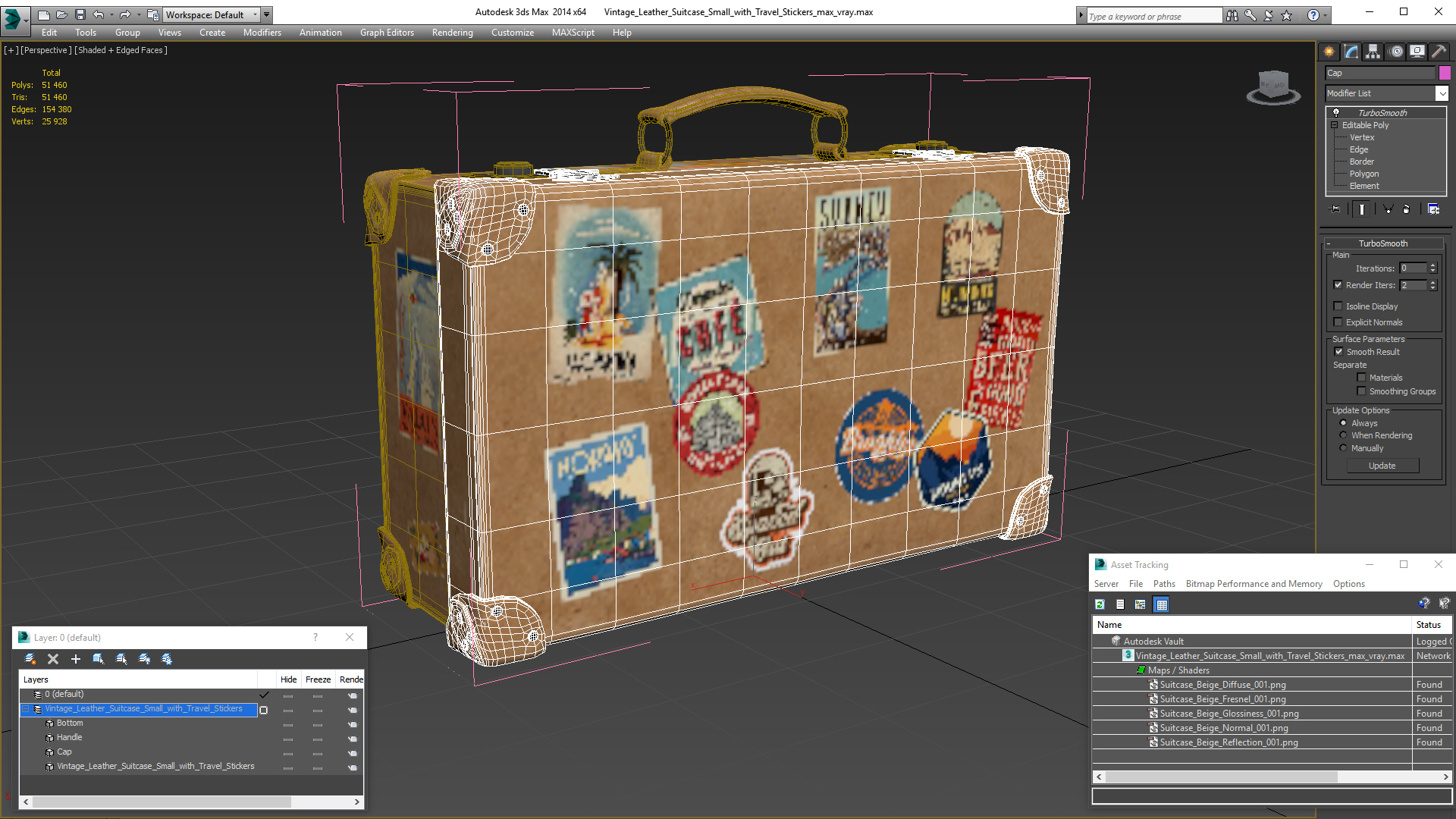Click the Project Folder icon in quick access toolbar
This screenshot has height=819, width=1456.
click(152, 14)
